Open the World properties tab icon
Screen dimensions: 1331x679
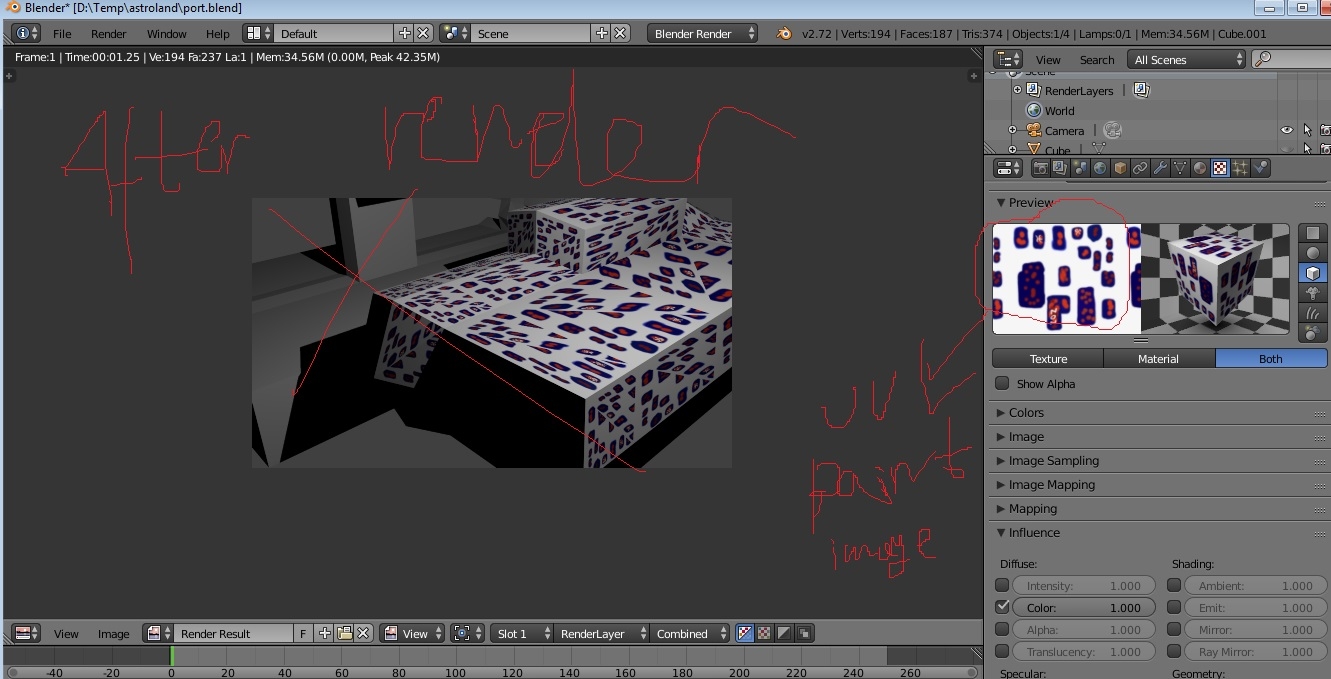tap(1100, 168)
